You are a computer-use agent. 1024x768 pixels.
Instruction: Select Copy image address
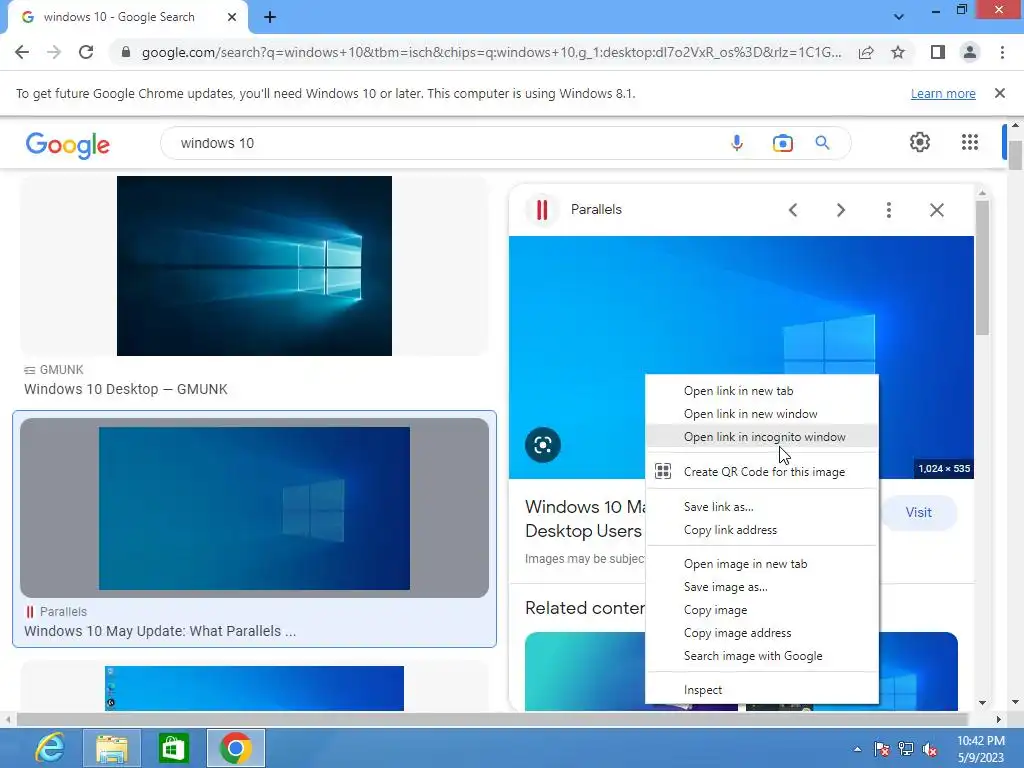coord(761,632)
